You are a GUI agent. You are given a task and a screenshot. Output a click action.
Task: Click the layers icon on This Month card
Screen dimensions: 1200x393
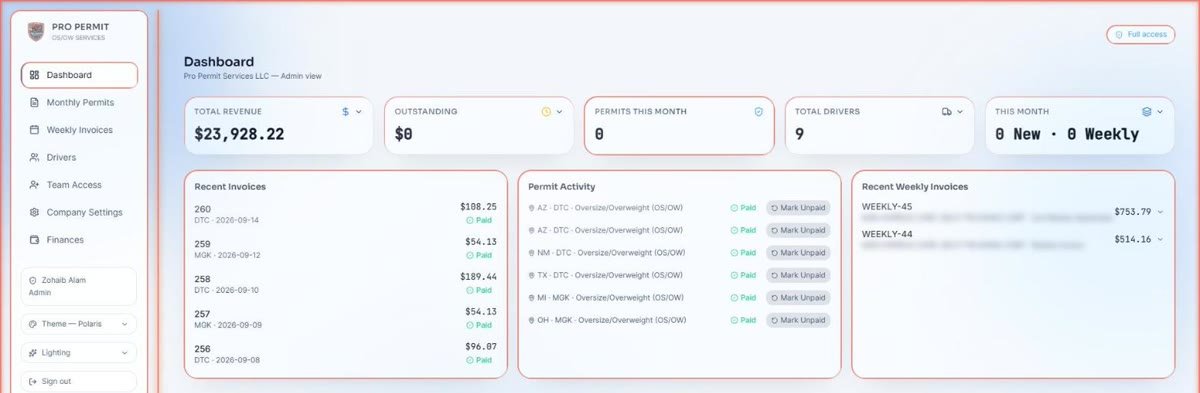(x=1146, y=112)
